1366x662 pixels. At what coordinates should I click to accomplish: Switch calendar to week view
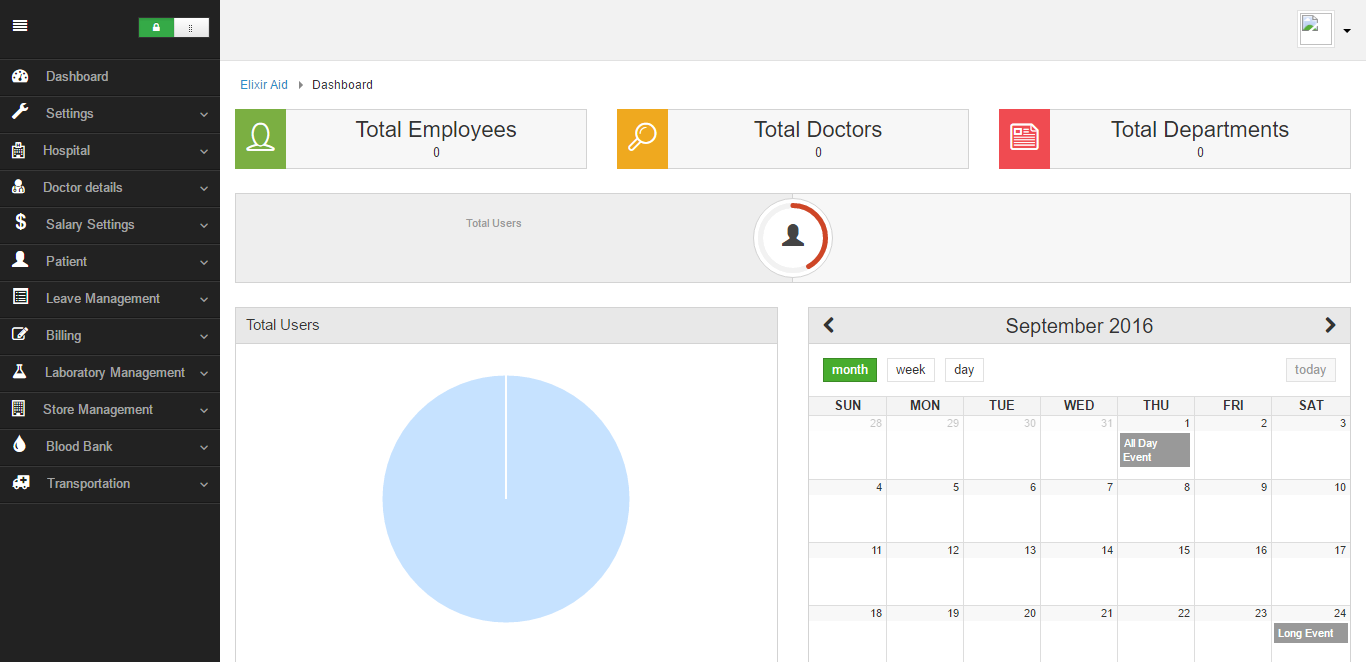(910, 369)
